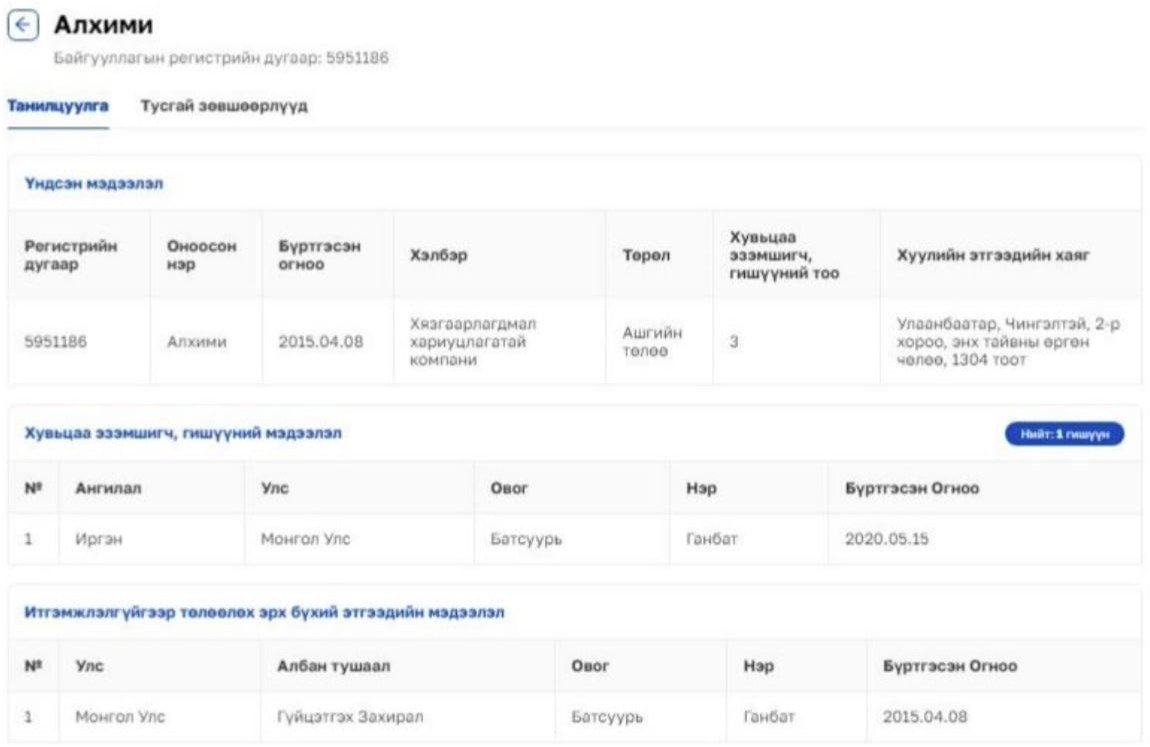Click the Үндсэн мэдээлэл section title
Image resolution: width=1150 pixels, height=747 pixels.
(94, 184)
